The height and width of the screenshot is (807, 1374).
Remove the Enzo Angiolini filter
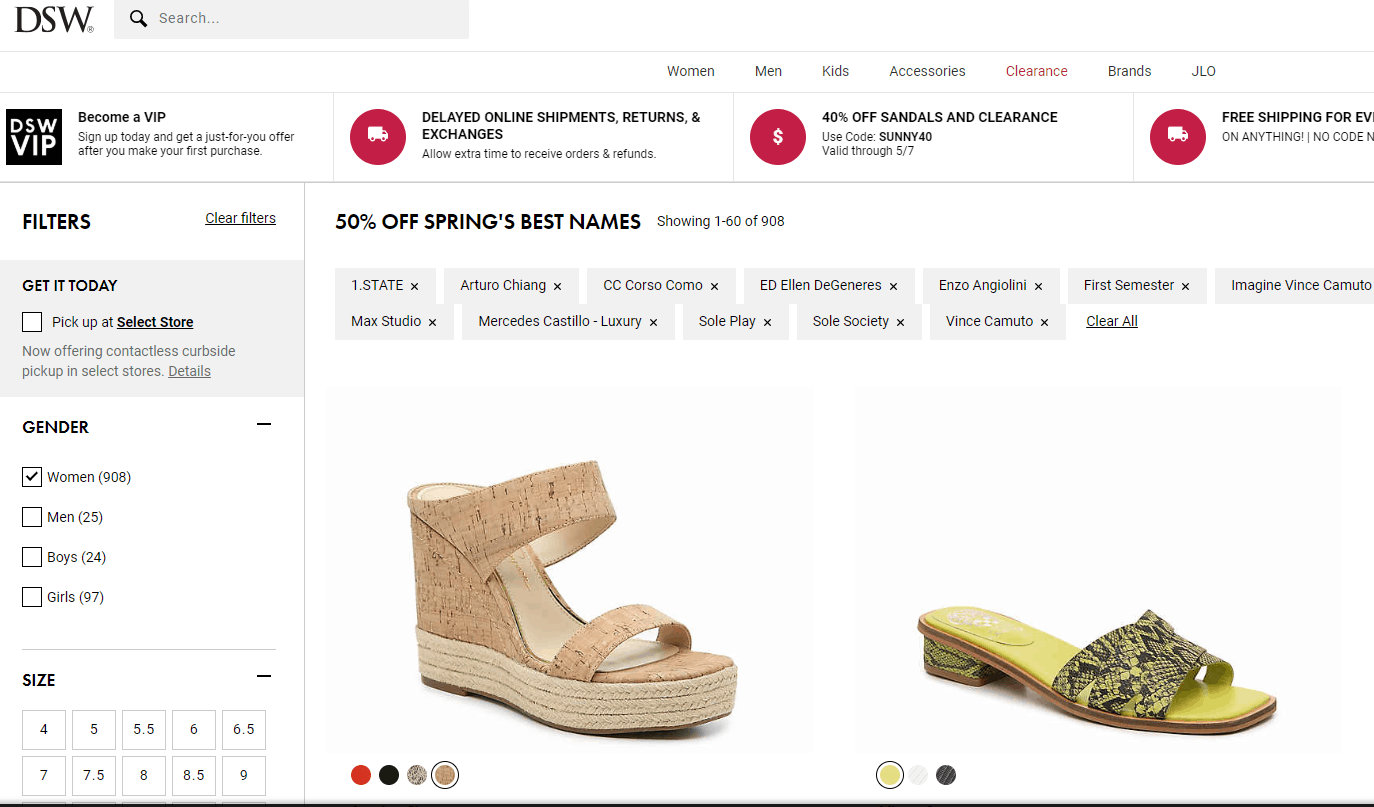[1038, 286]
